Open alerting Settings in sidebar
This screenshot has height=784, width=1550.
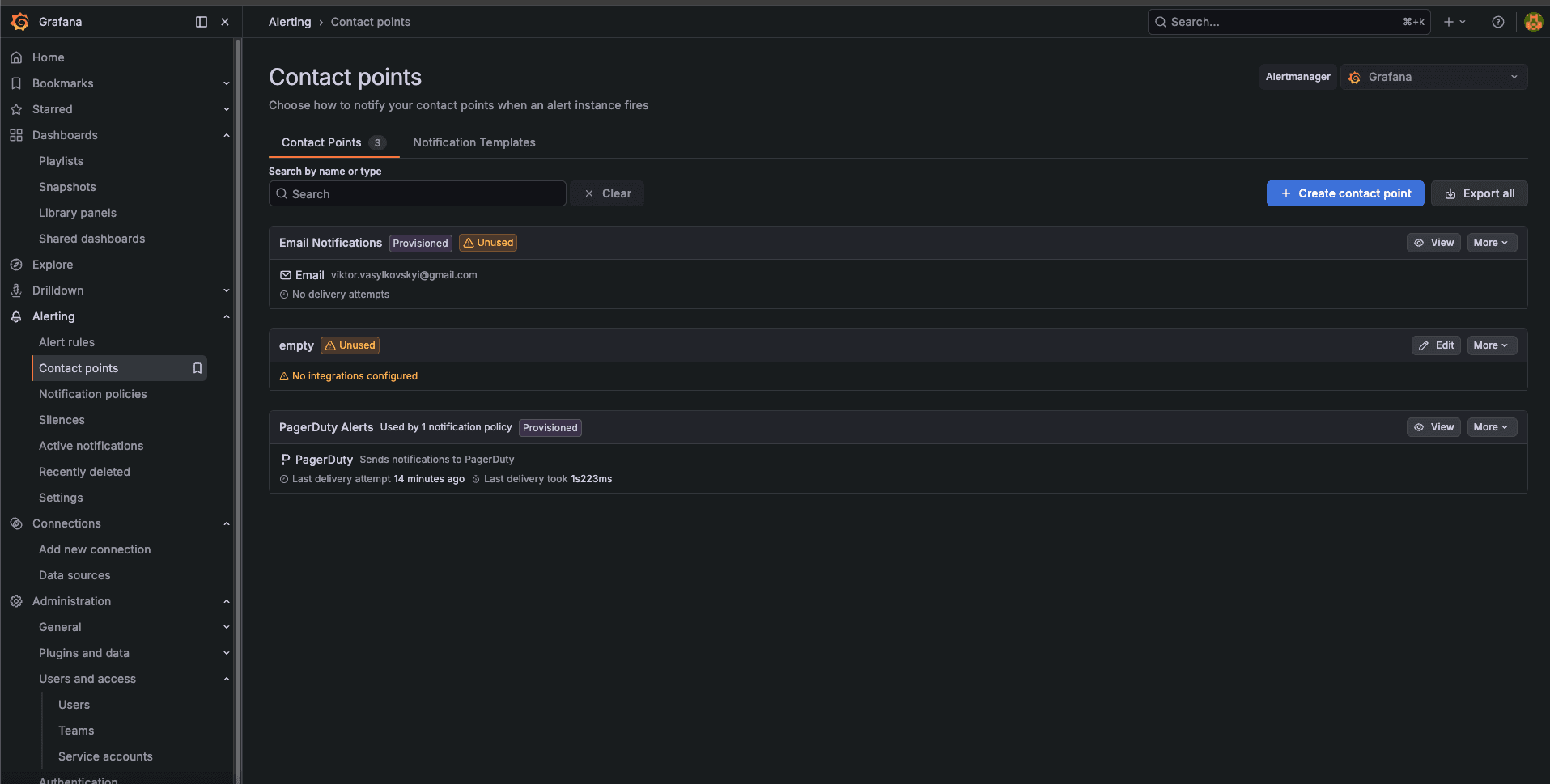pos(61,498)
